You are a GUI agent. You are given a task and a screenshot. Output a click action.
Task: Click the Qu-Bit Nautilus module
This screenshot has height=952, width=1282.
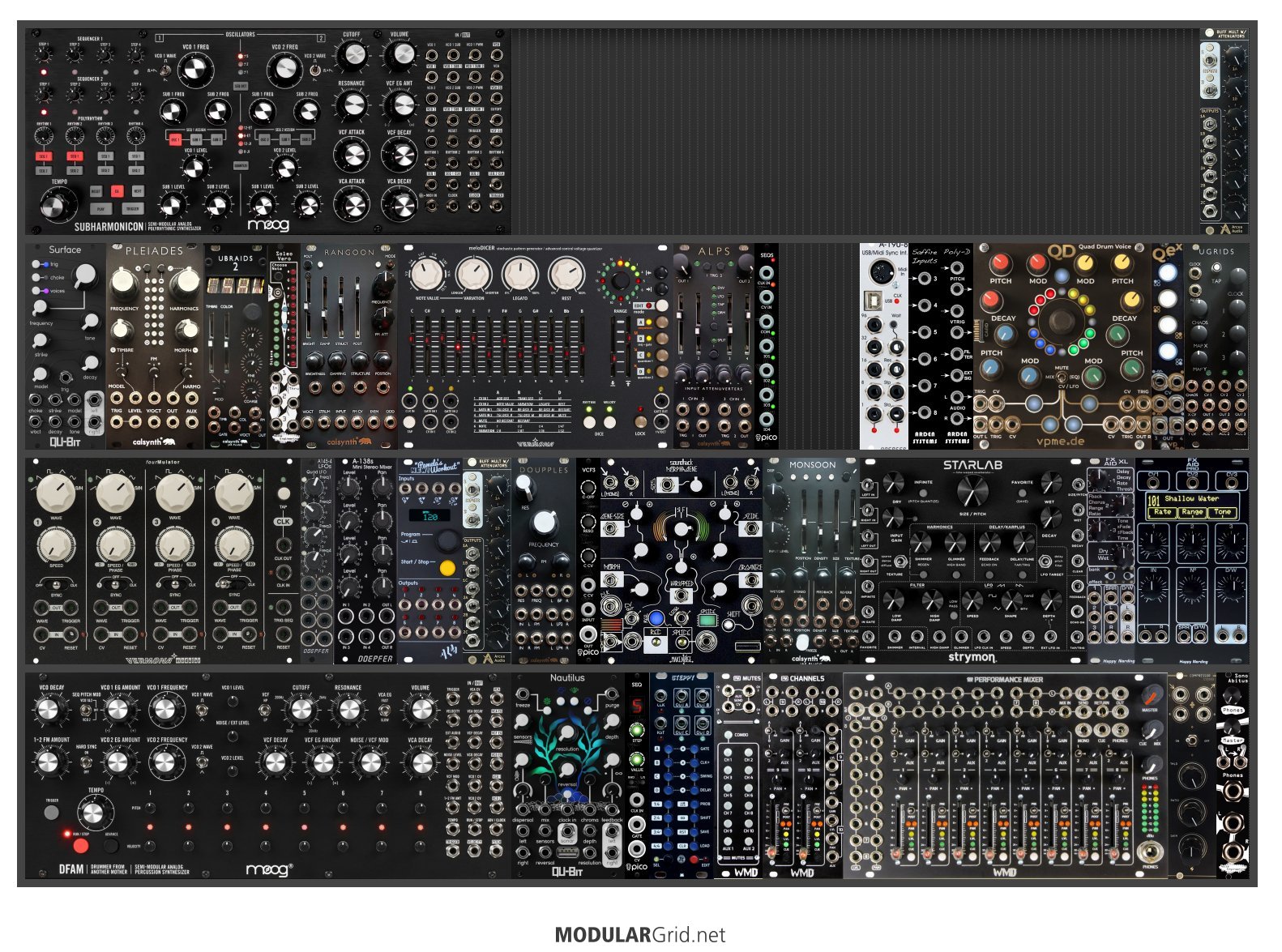tap(568, 776)
